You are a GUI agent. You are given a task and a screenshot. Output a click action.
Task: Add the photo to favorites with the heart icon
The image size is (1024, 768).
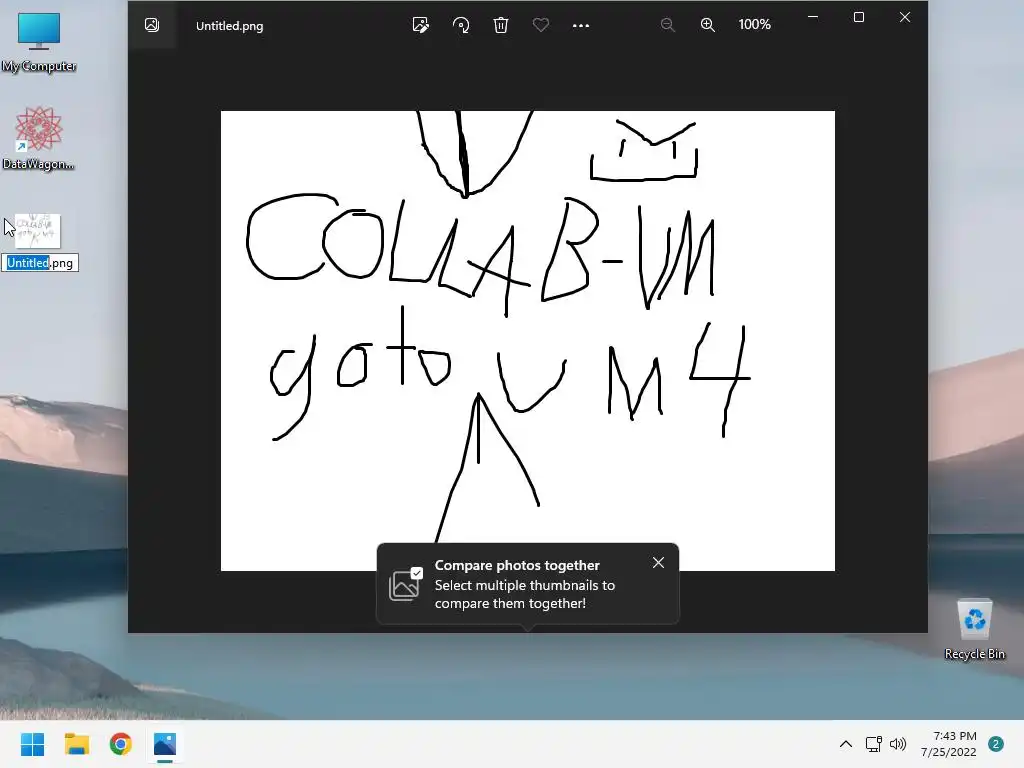[541, 25]
